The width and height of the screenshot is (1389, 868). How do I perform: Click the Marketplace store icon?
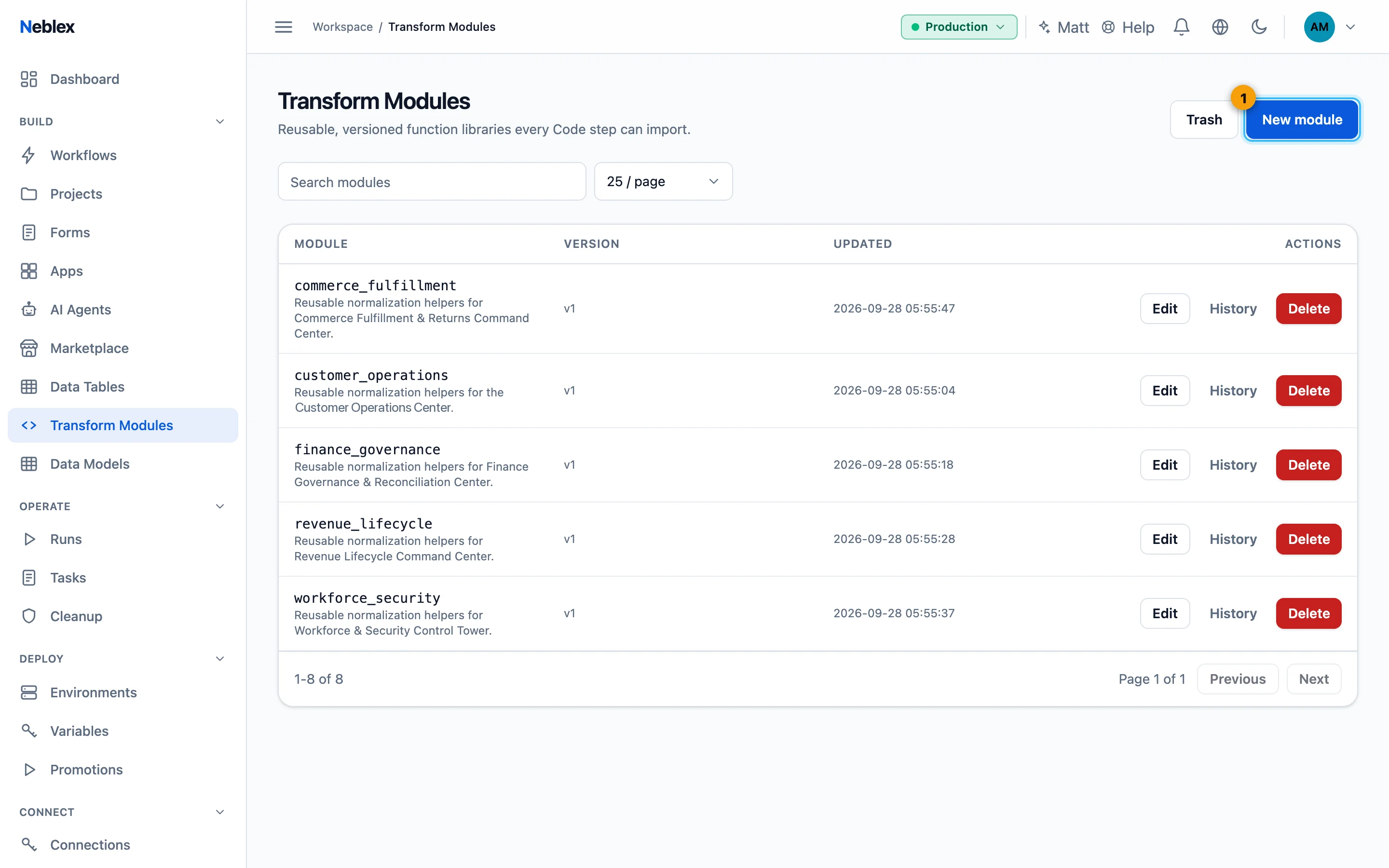coord(29,348)
